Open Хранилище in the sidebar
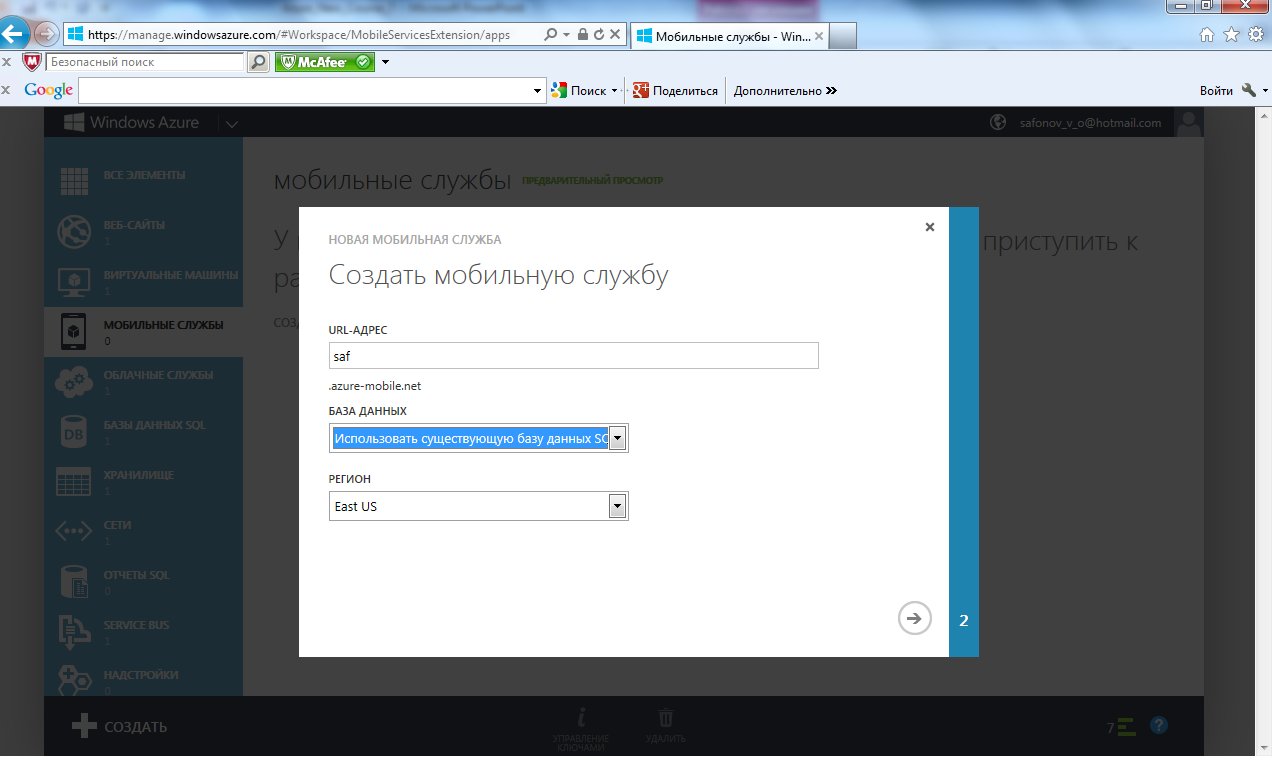Image resolution: width=1272 pixels, height=760 pixels. [x=144, y=481]
